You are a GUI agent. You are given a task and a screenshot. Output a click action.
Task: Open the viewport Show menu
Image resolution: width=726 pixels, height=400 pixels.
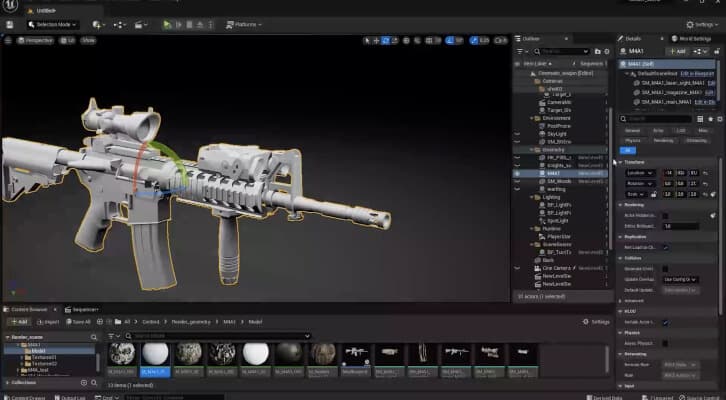[x=88, y=41]
